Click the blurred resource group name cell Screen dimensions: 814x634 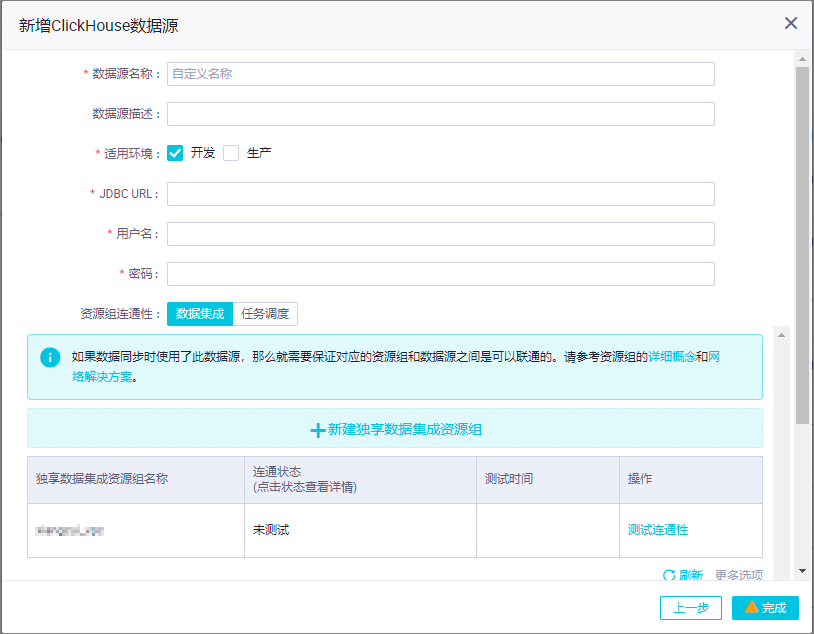[136, 530]
